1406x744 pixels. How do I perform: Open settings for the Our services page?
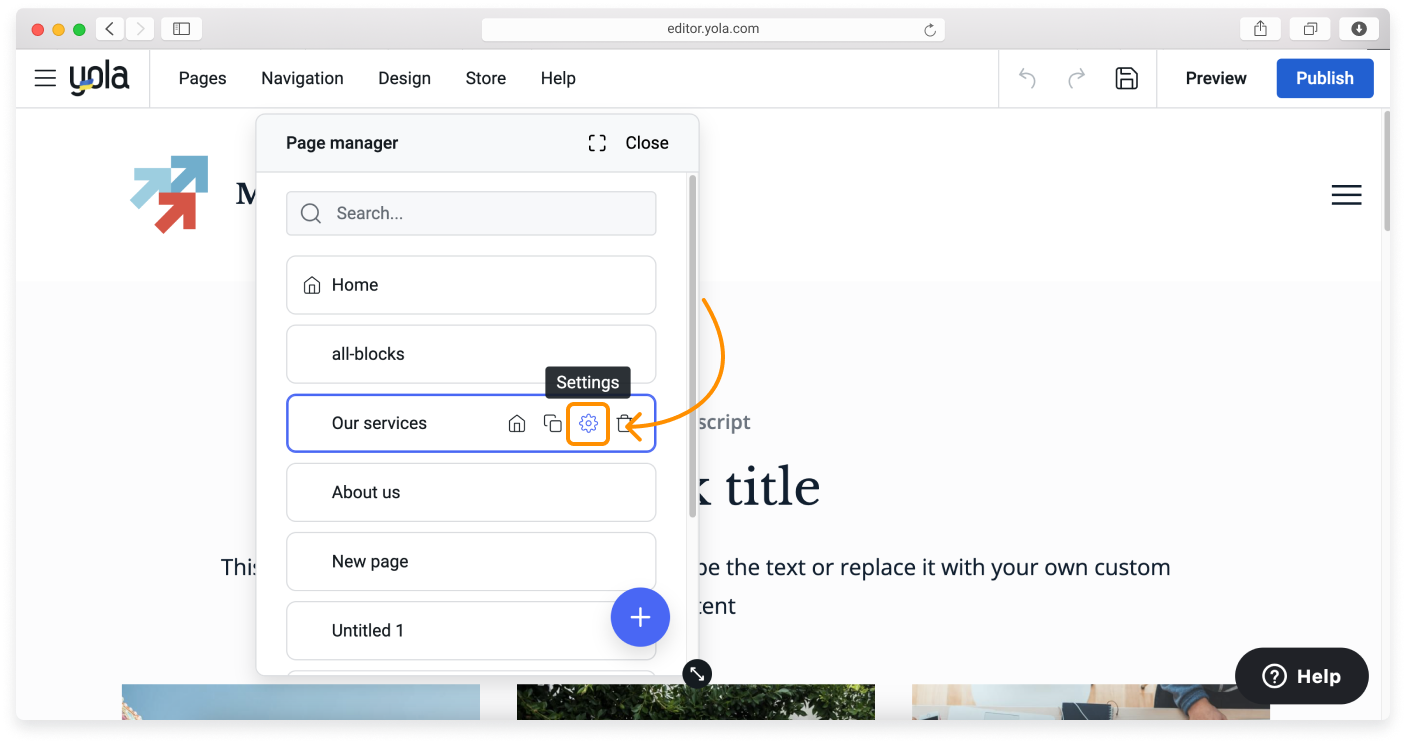[x=588, y=423]
